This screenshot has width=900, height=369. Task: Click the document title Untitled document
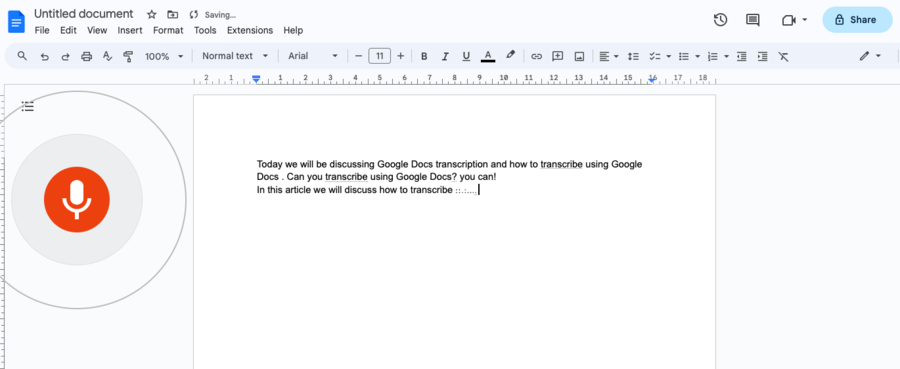(x=84, y=14)
